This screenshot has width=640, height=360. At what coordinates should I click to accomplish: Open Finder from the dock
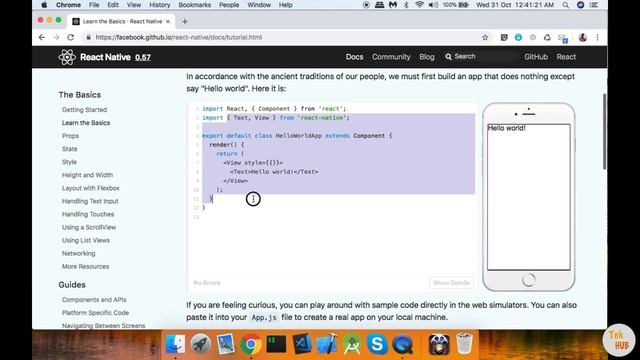[x=176, y=344]
